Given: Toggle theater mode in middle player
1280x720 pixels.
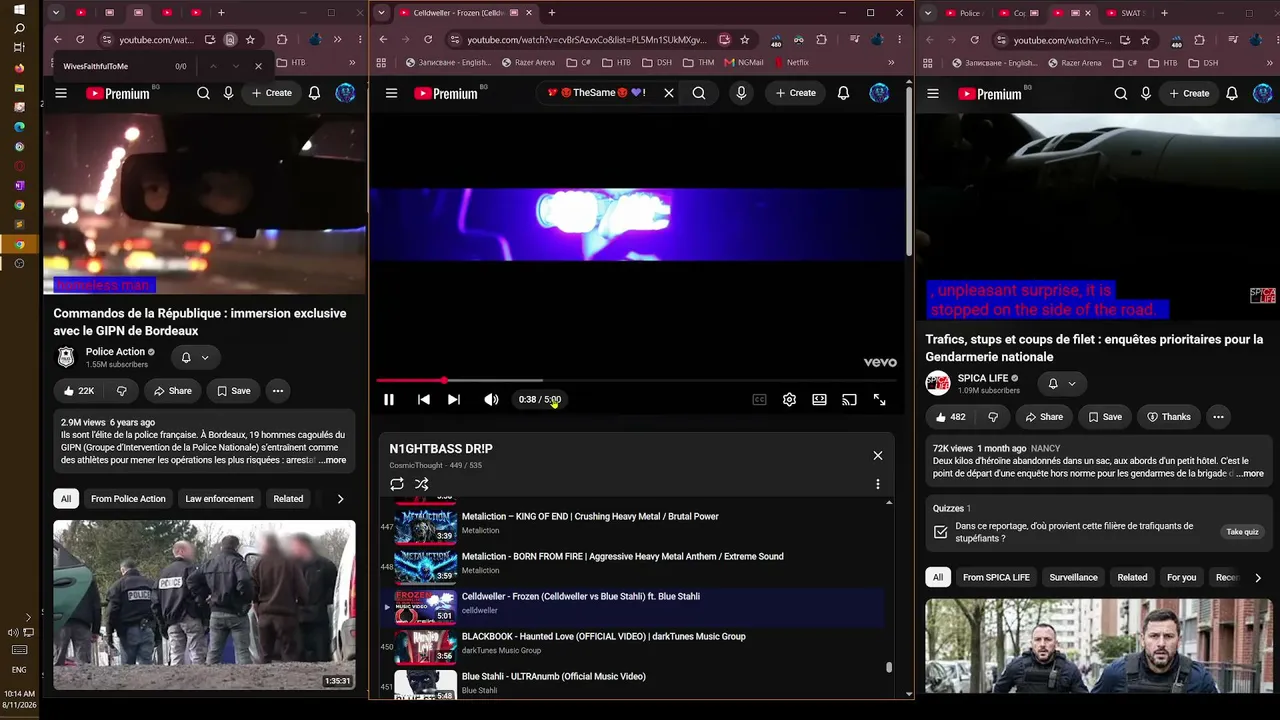Looking at the screenshot, I should 819,400.
